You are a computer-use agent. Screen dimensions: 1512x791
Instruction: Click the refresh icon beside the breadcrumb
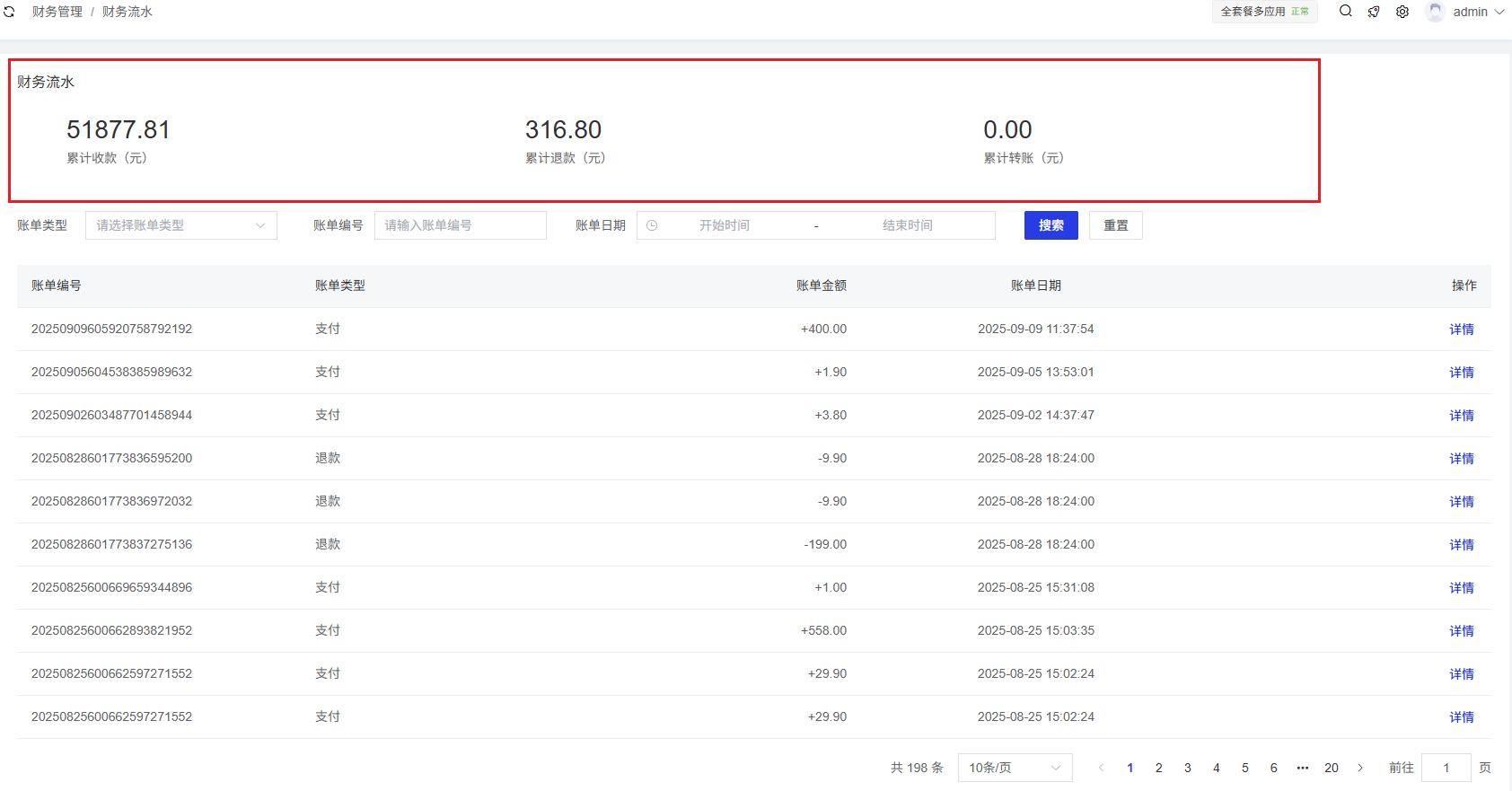coord(9,12)
